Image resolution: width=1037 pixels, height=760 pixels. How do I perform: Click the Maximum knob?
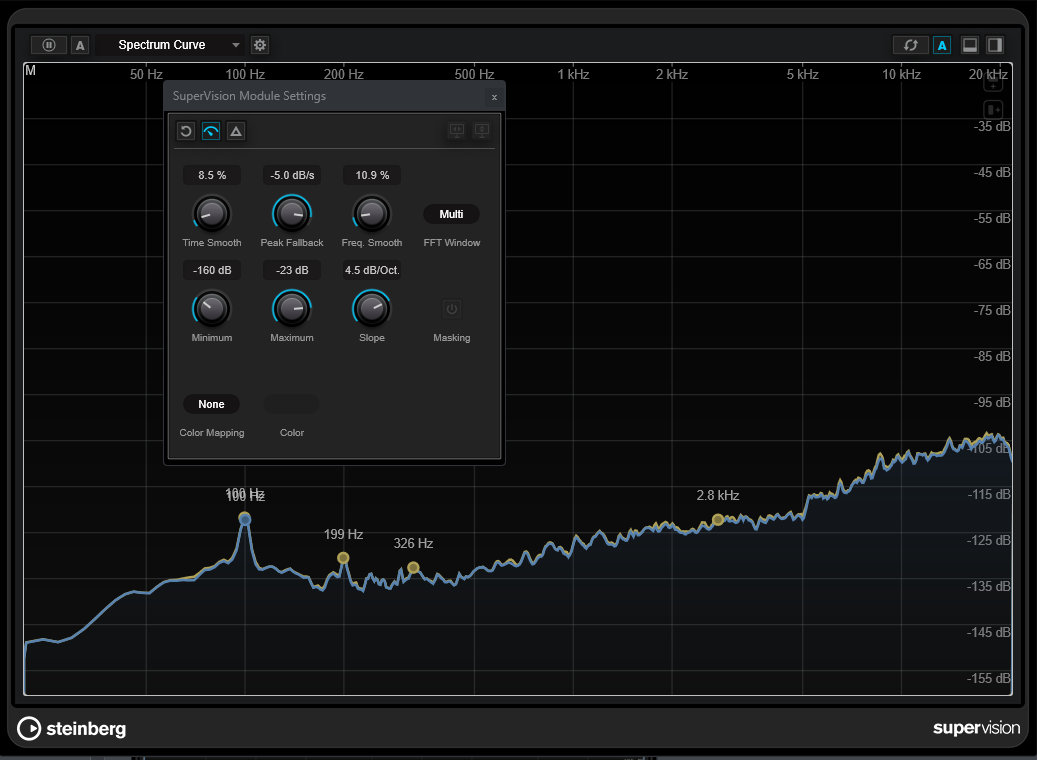pos(292,309)
